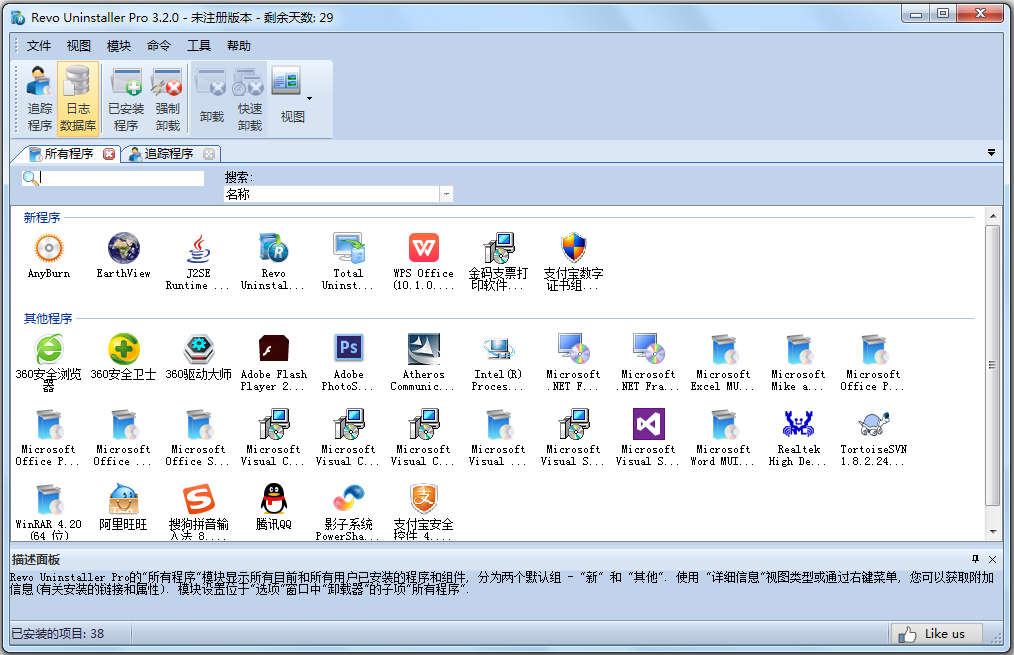The height and width of the screenshot is (655, 1014).
Task: Click the Like us button
Action: 936,634
